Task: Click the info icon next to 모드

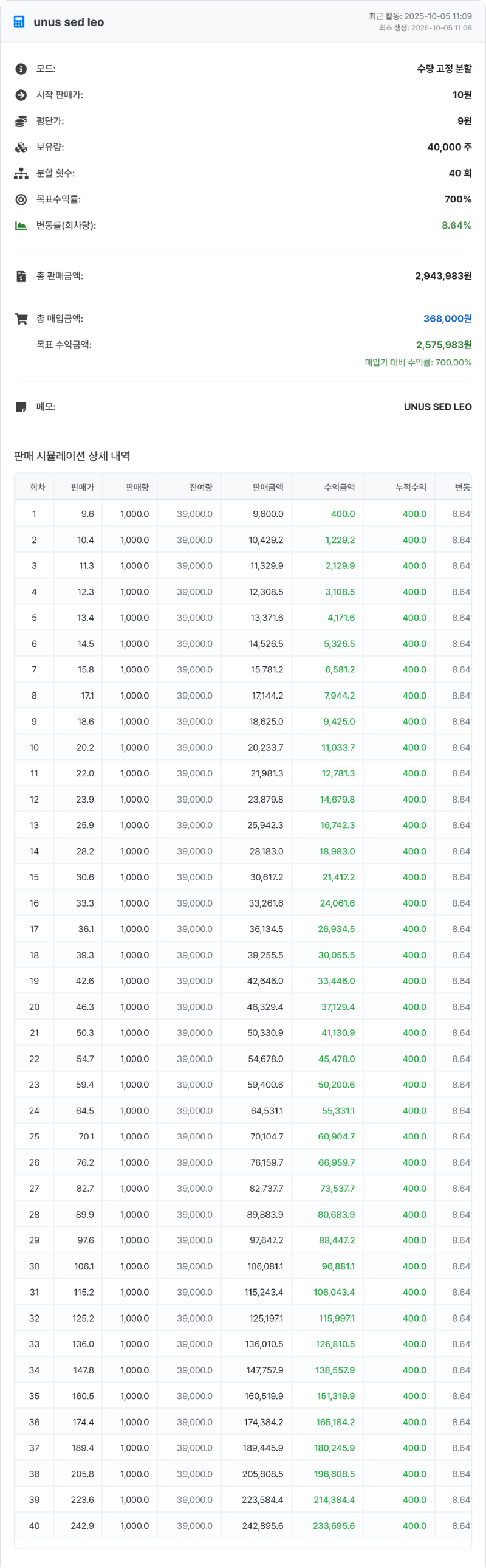Action: click(x=21, y=69)
